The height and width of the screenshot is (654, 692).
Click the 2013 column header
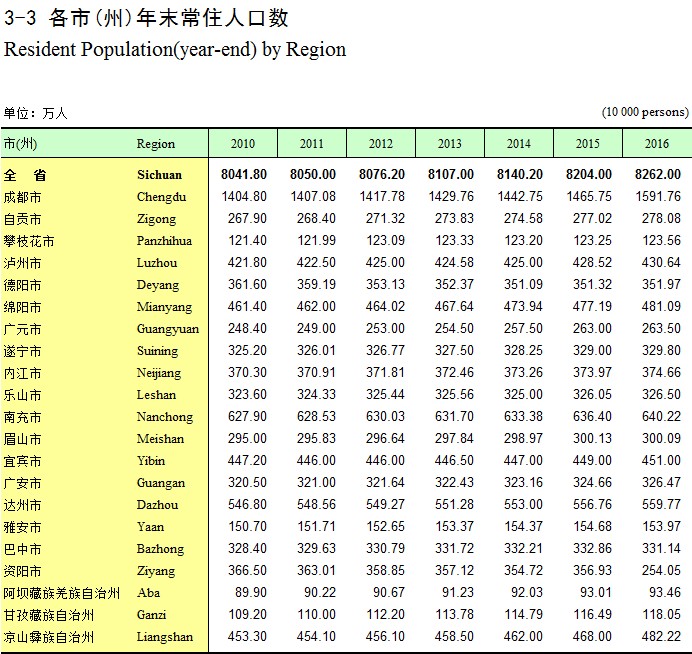pyautogui.click(x=450, y=143)
